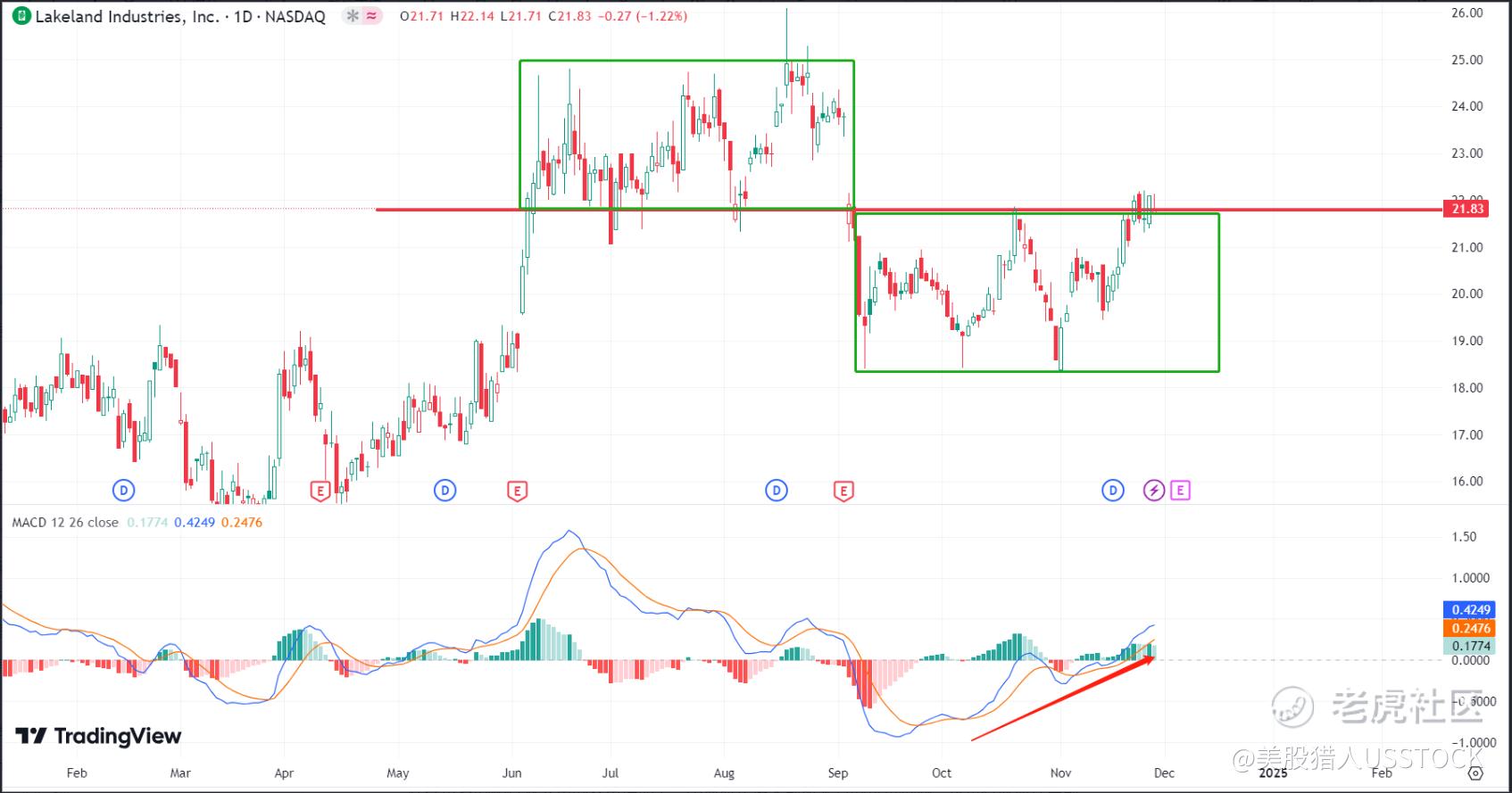Click the 18.00 price axis label

coord(1467,388)
